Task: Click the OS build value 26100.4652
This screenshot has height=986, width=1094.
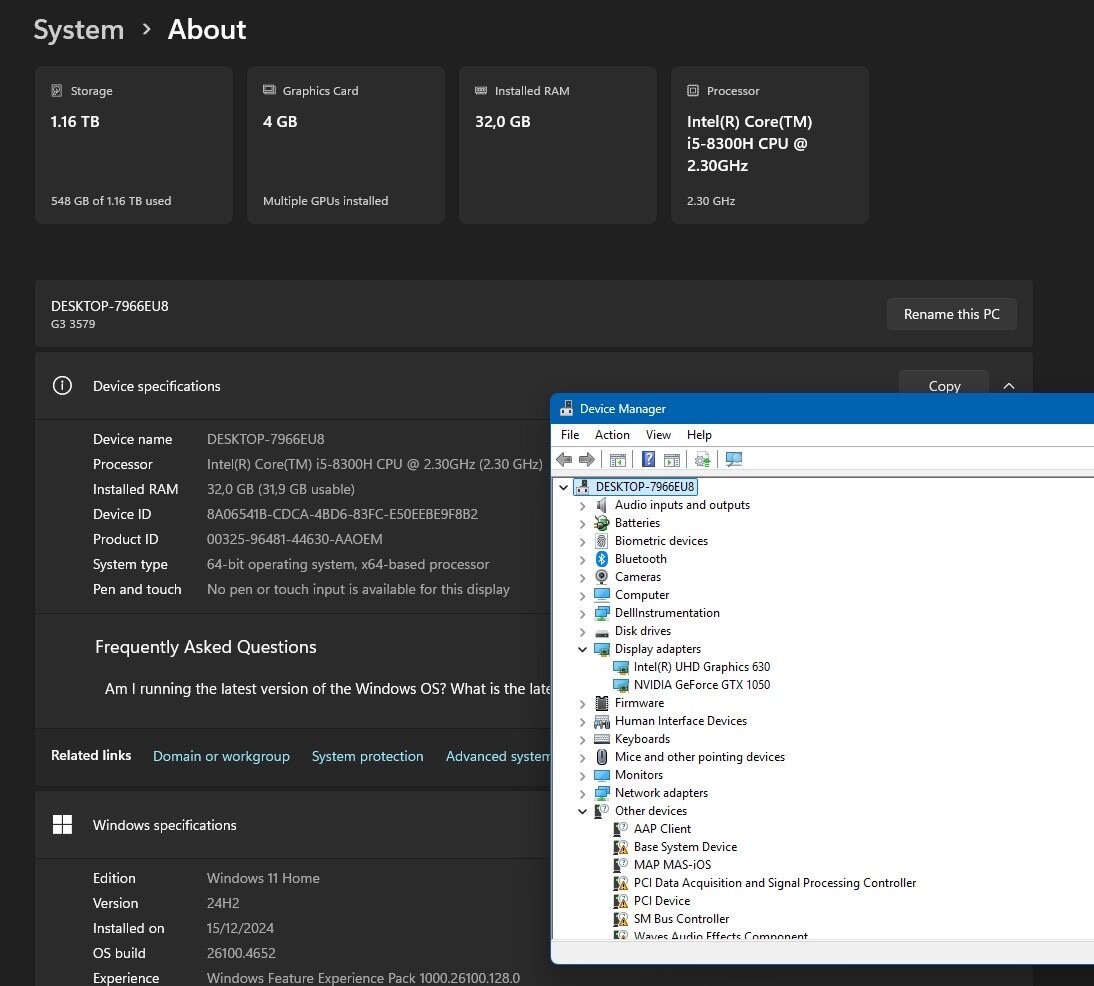Action: click(x=241, y=953)
